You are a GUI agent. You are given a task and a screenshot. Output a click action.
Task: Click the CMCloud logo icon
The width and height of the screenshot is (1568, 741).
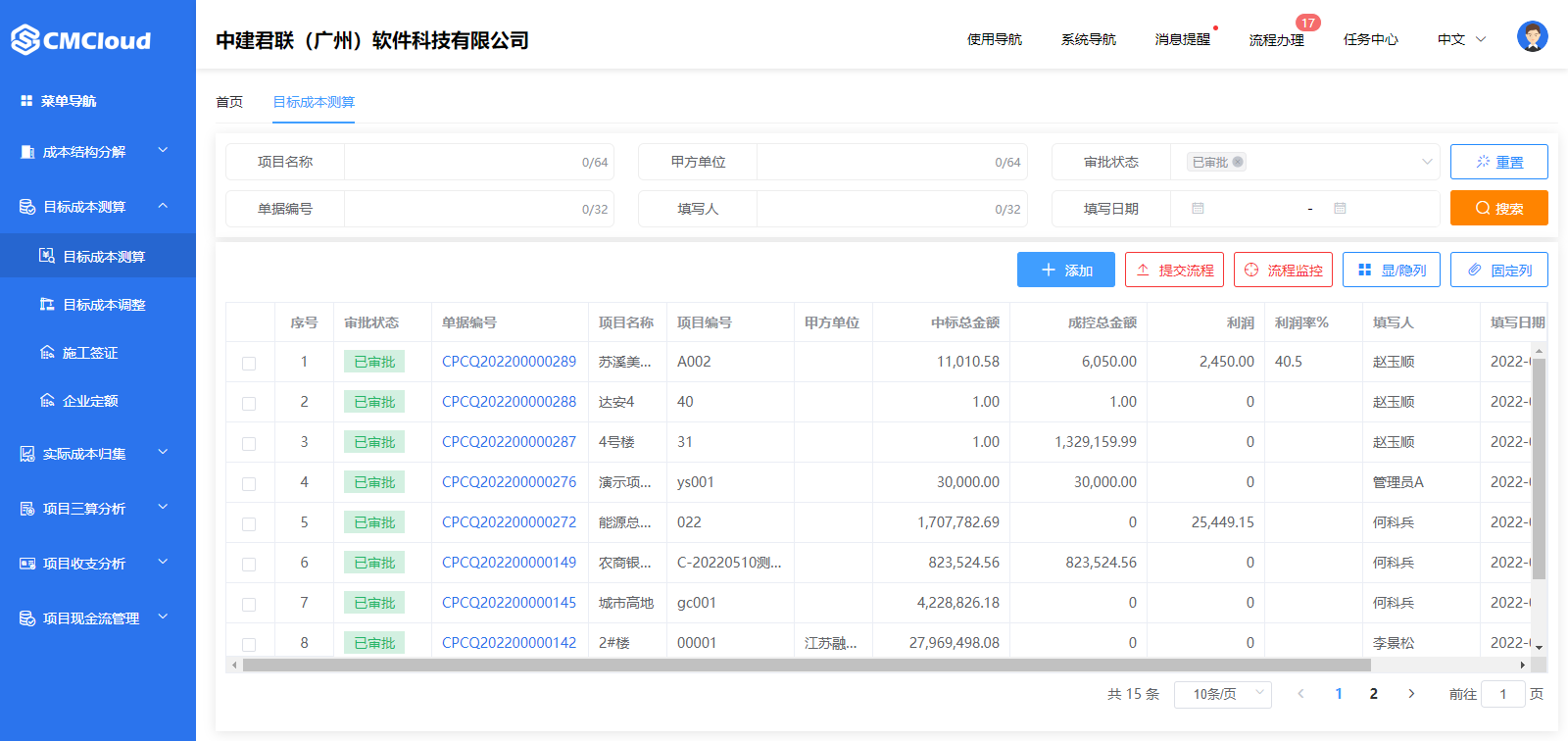pos(25,39)
